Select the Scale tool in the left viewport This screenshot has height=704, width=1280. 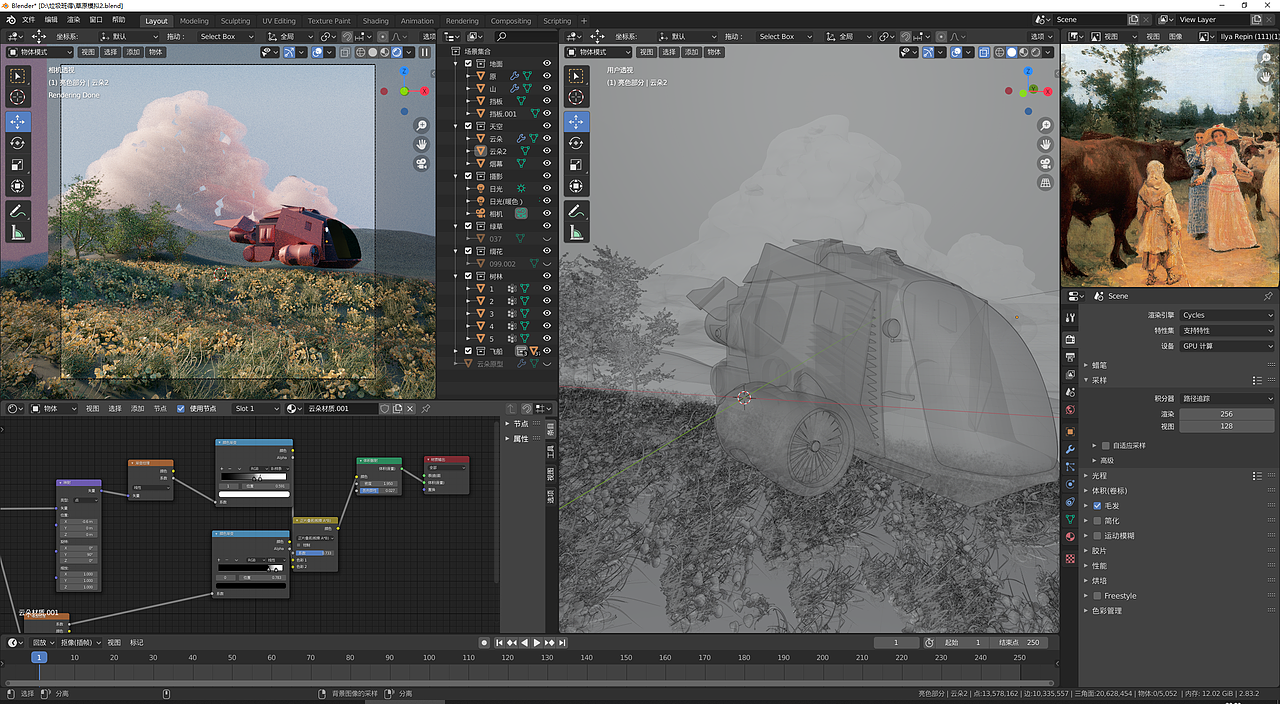tap(18, 164)
